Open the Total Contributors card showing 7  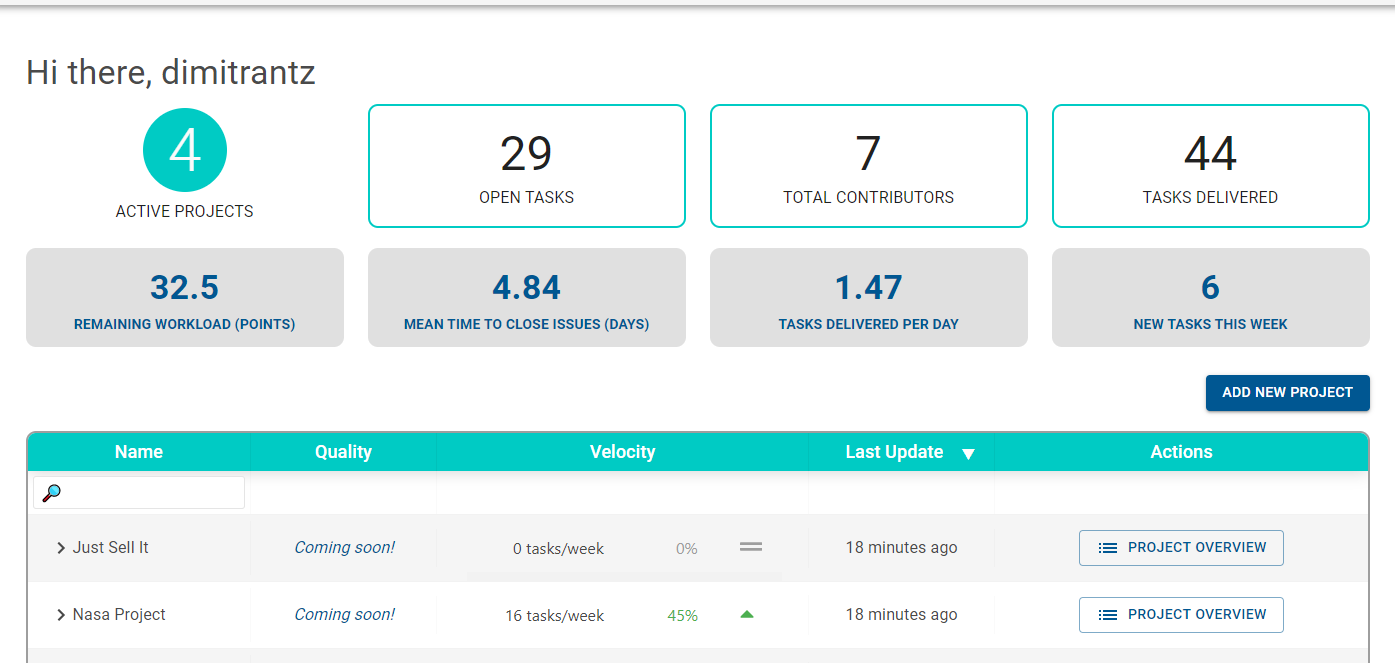tap(869, 166)
